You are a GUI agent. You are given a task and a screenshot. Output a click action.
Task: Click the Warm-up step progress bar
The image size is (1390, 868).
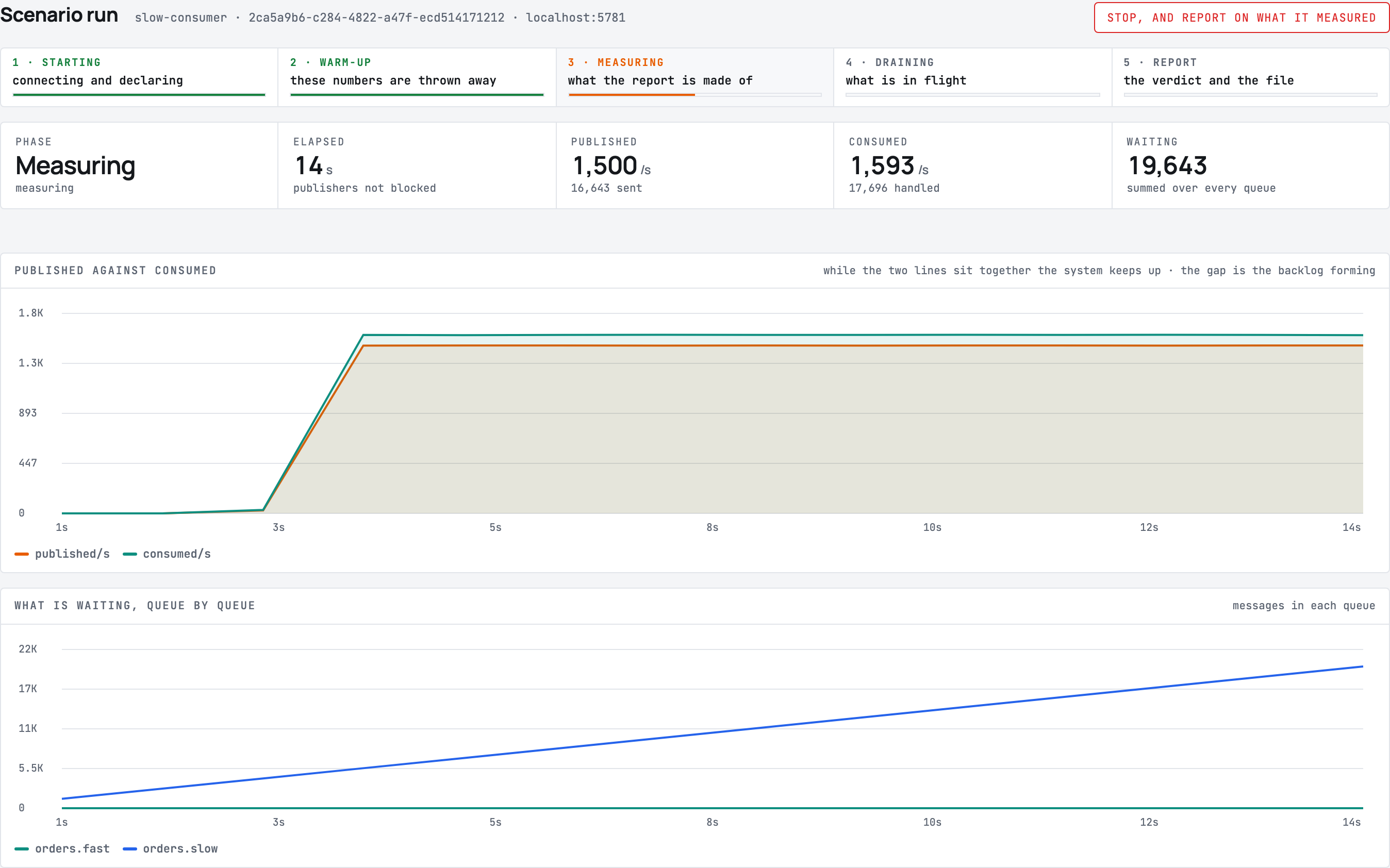coord(417,95)
